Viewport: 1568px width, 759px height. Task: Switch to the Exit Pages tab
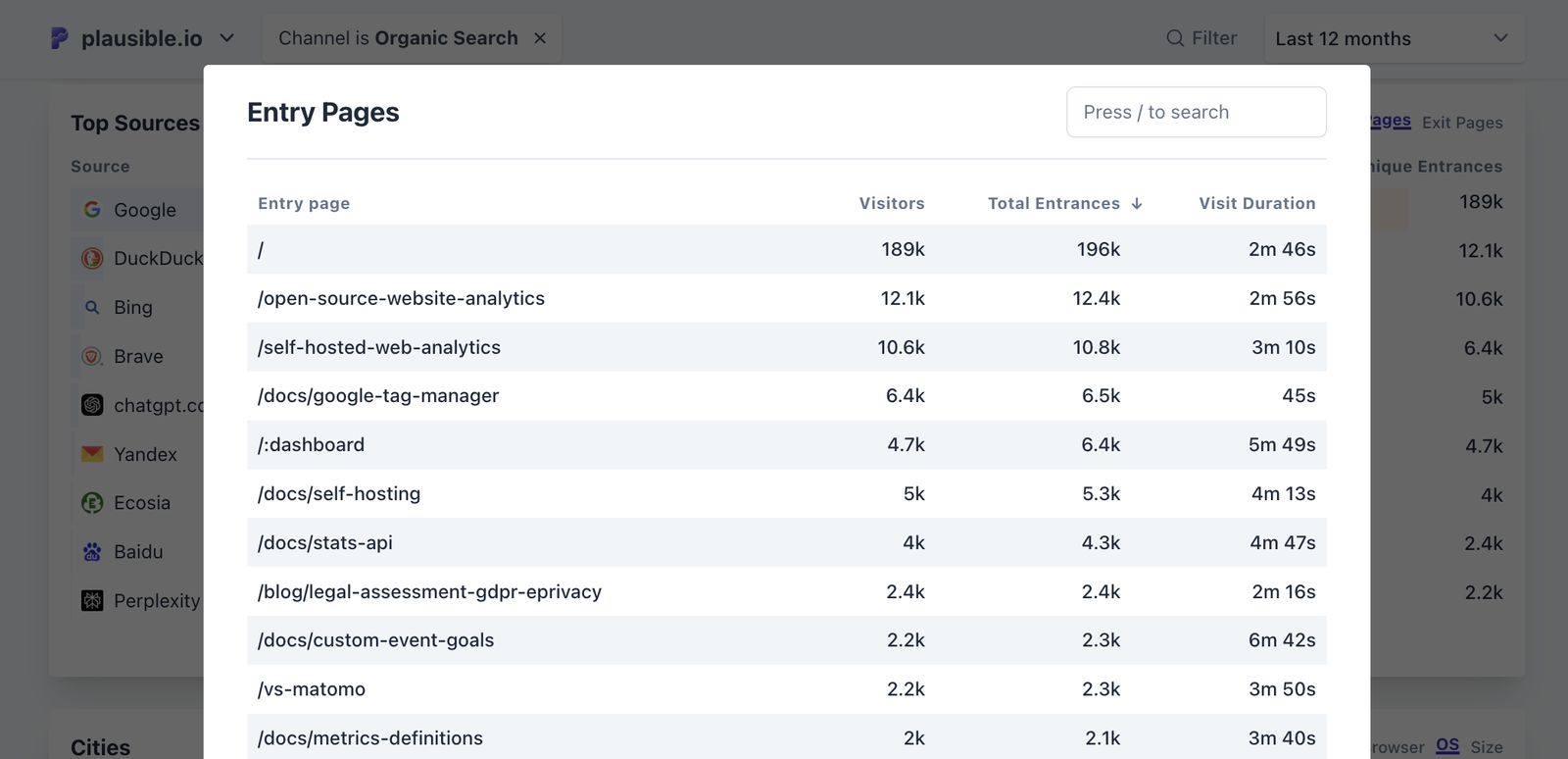click(1462, 123)
